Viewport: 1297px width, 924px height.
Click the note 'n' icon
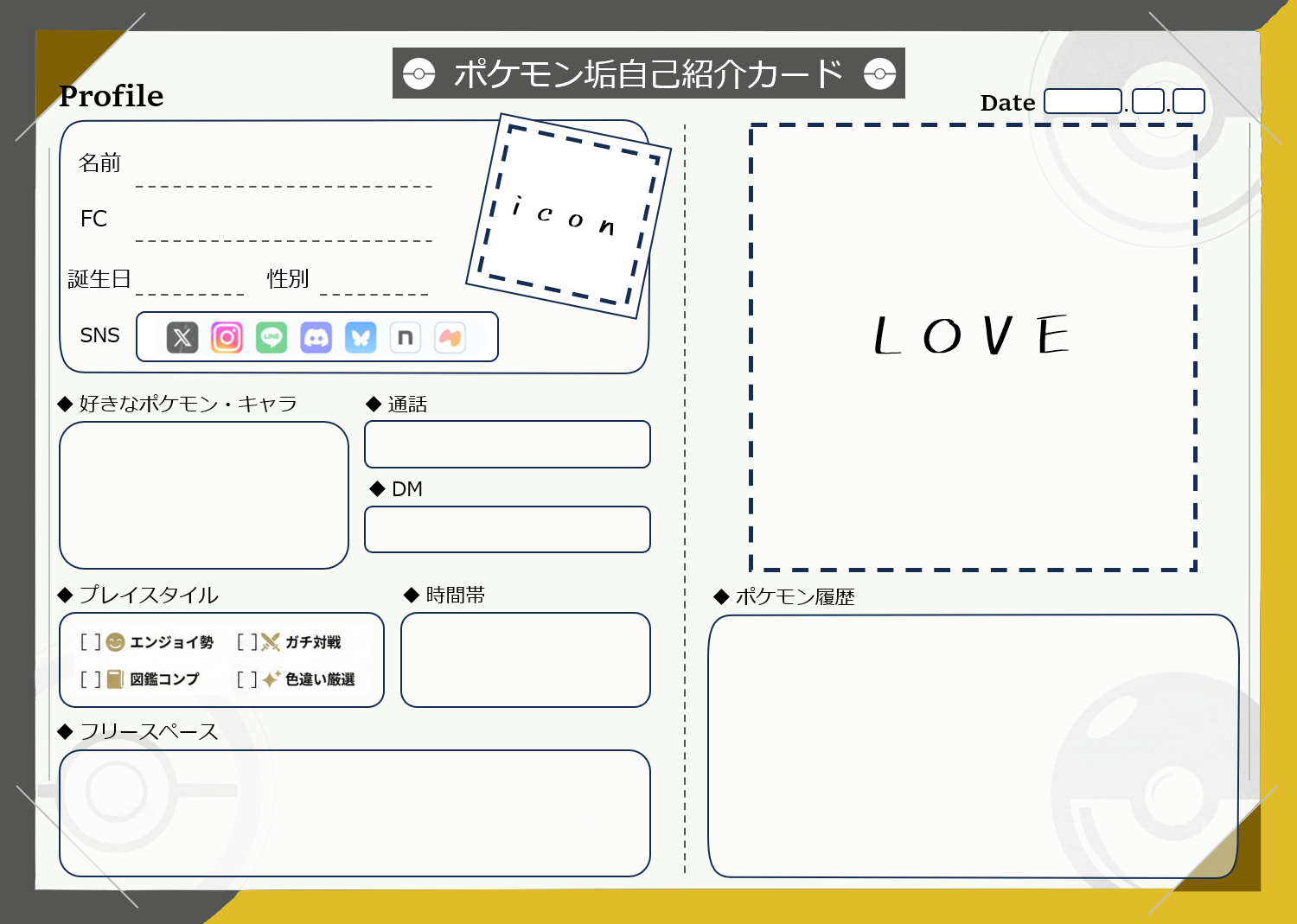pyautogui.click(x=406, y=337)
